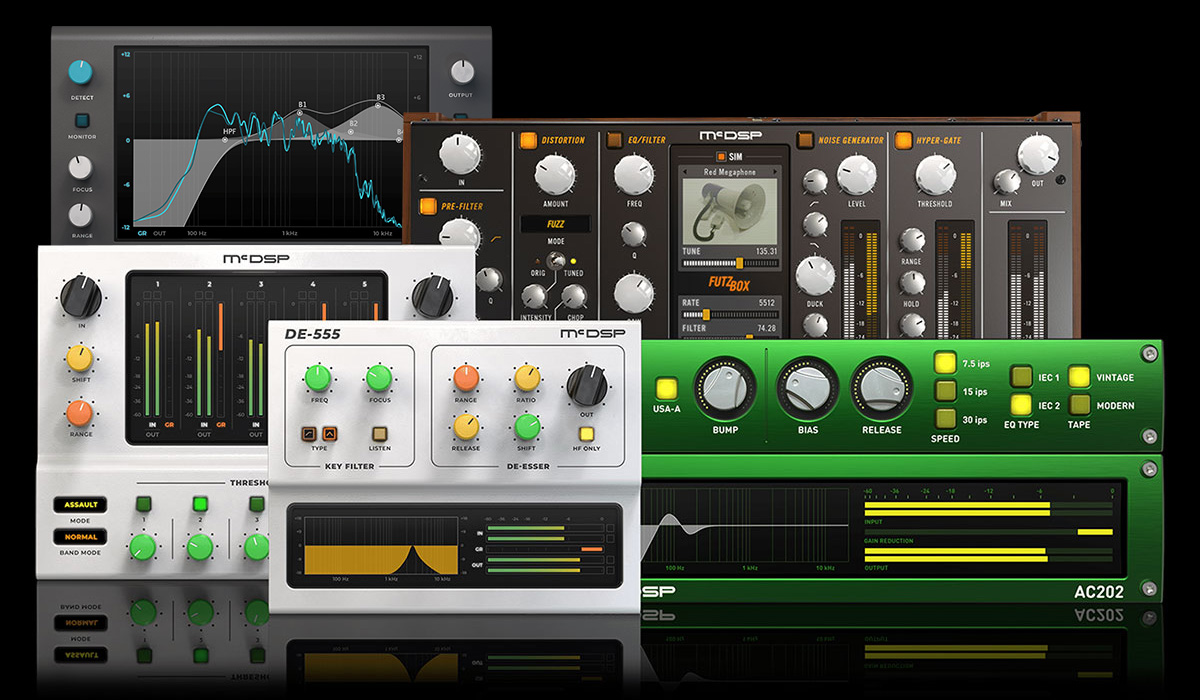1200x700 pixels.
Task: Click the orange RANGE knob on DE-555
Action: pos(466,378)
